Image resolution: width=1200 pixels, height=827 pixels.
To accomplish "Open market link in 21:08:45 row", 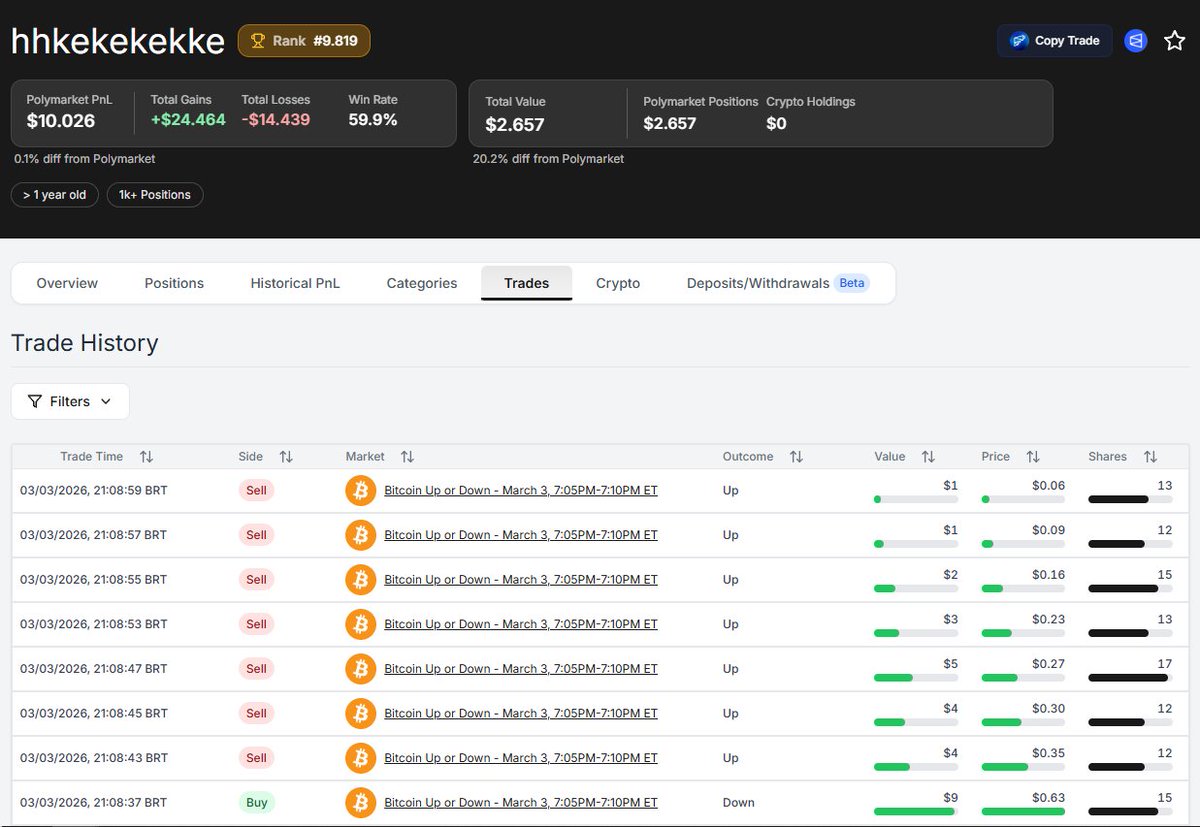I will tap(521, 713).
